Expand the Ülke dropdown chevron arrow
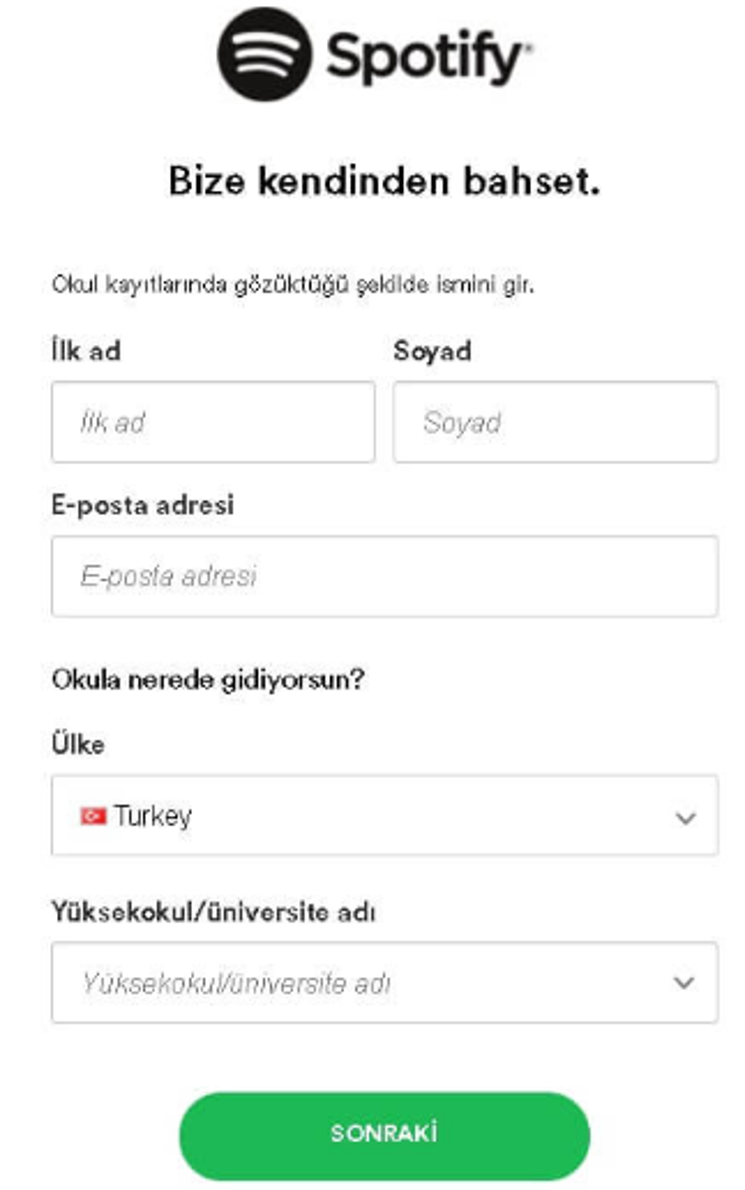The image size is (745, 1190). click(x=685, y=818)
